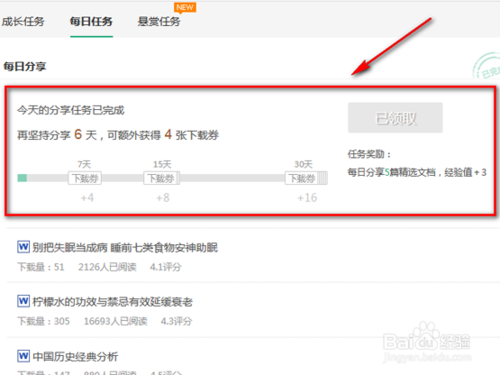Click 2126人已阅读 text
The image size is (500, 375).
(x=107, y=267)
